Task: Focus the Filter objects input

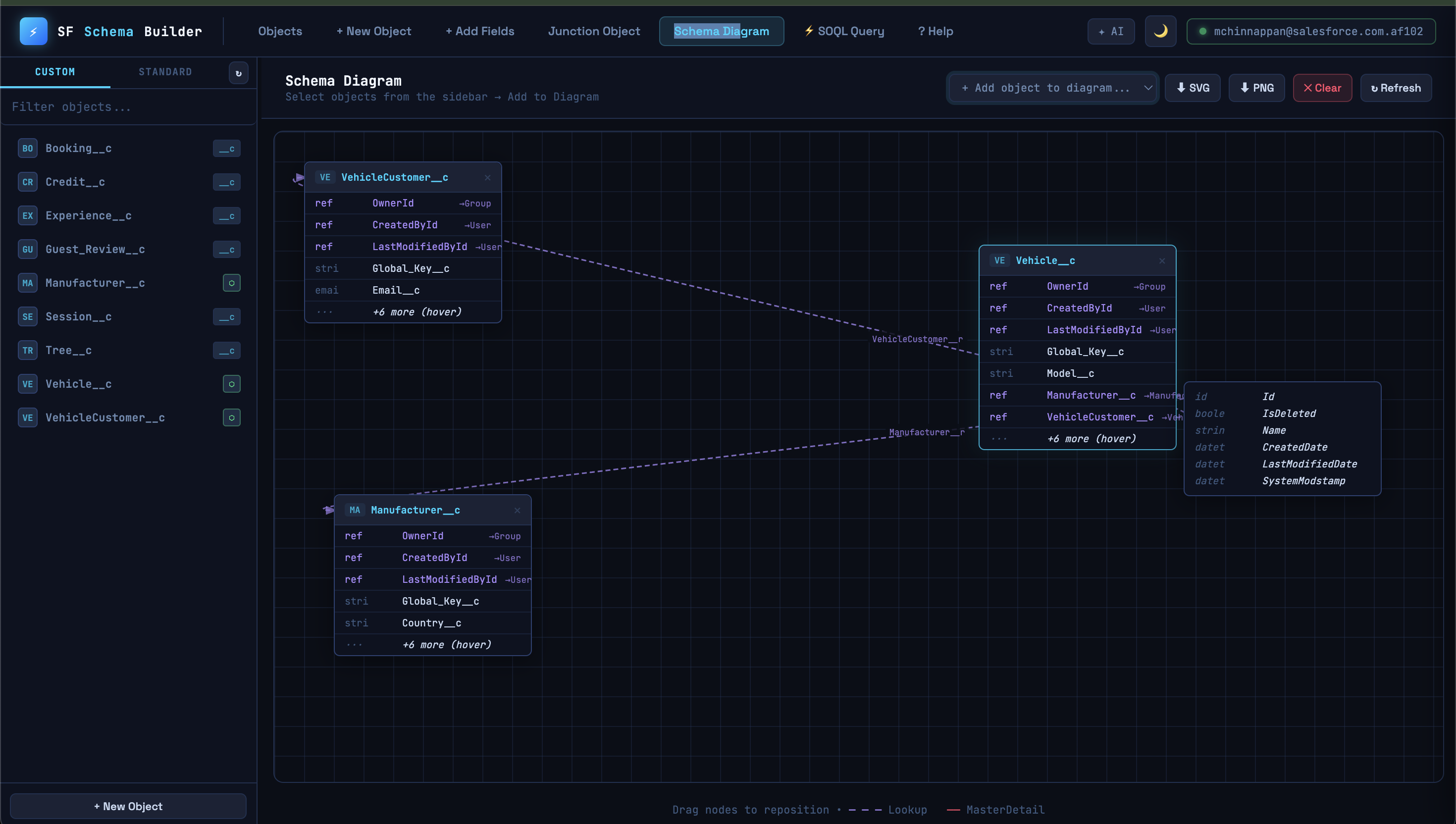Action: click(x=128, y=107)
